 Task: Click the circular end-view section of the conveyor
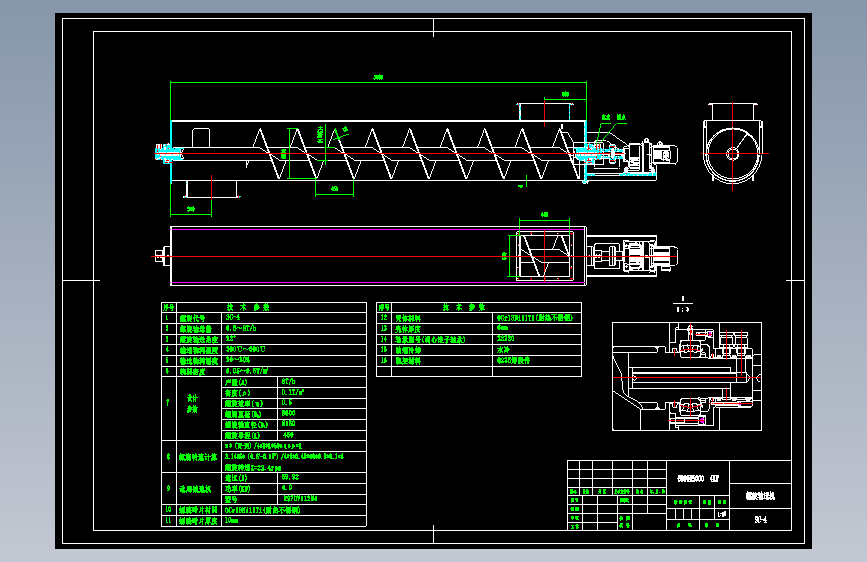733,144
